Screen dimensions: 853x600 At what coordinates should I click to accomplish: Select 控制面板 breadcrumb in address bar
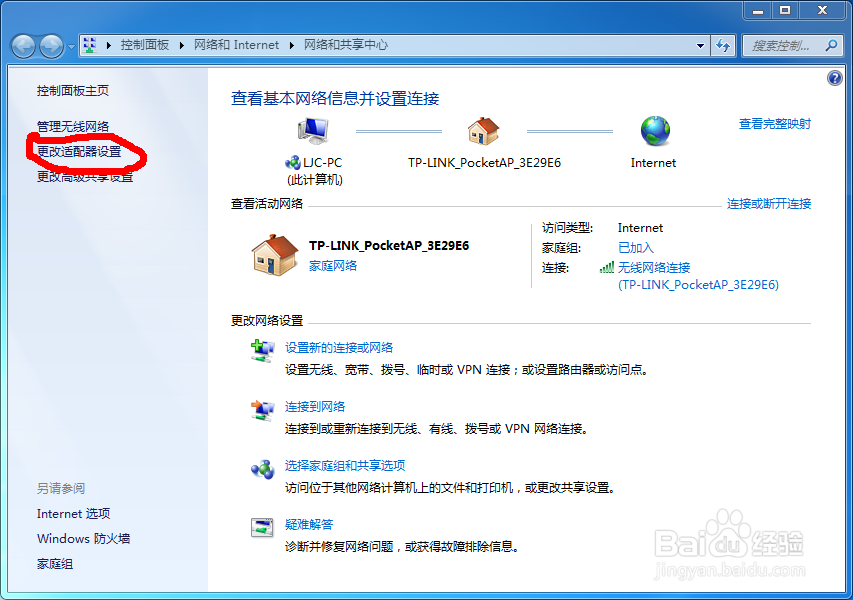(145, 45)
